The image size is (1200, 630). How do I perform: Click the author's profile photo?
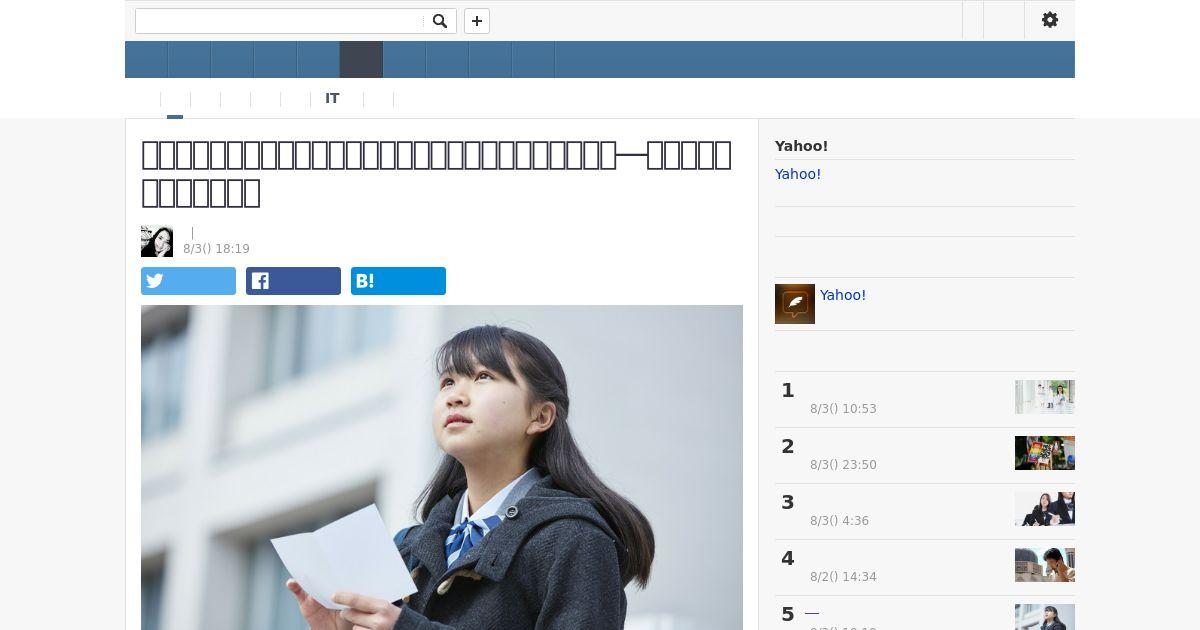[x=157, y=241]
